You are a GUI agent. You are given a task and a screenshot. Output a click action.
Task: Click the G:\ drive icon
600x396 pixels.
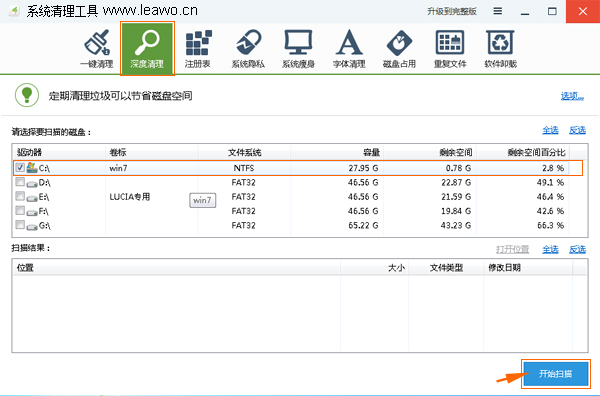(x=32, y=226)
